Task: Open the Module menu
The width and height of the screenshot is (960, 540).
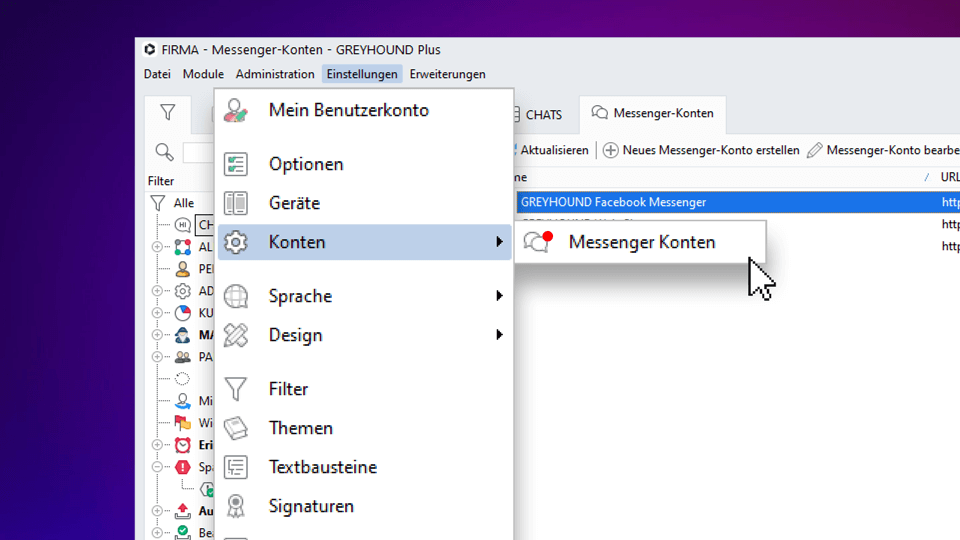Action: (203, 74)
